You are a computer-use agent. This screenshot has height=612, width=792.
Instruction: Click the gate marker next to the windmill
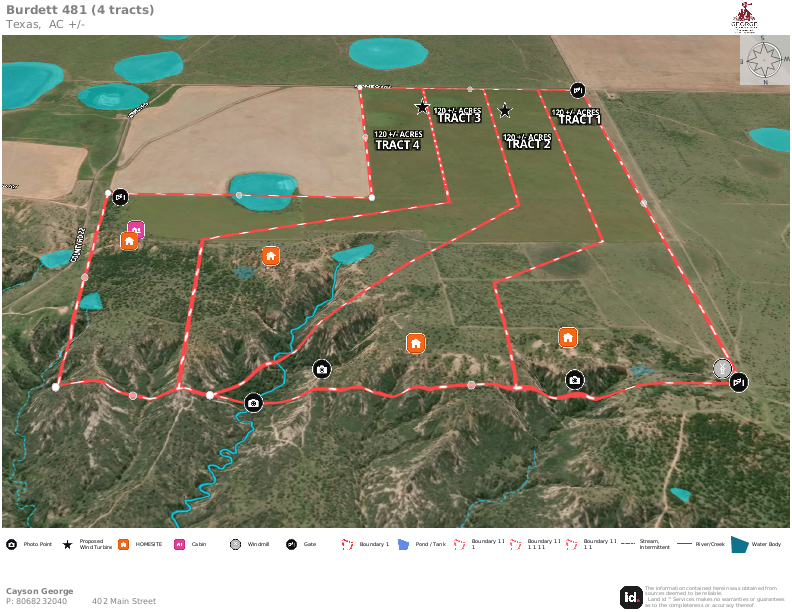coord(739,381)
